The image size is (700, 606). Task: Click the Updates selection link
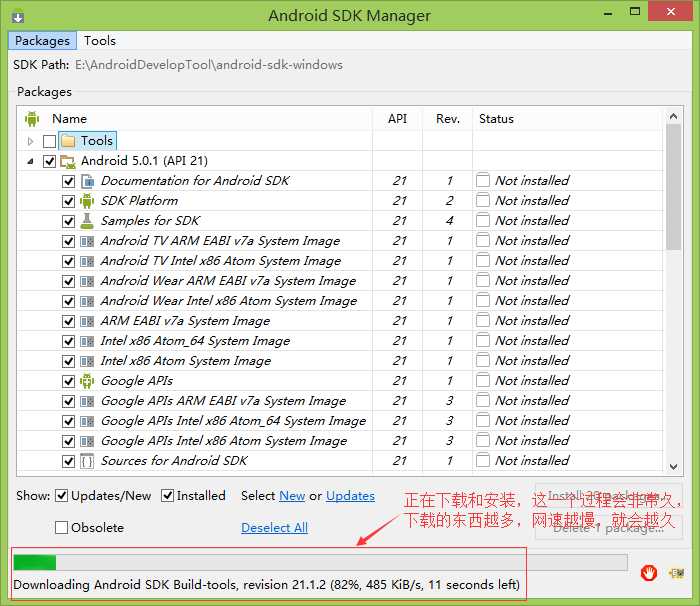(350, 496)
